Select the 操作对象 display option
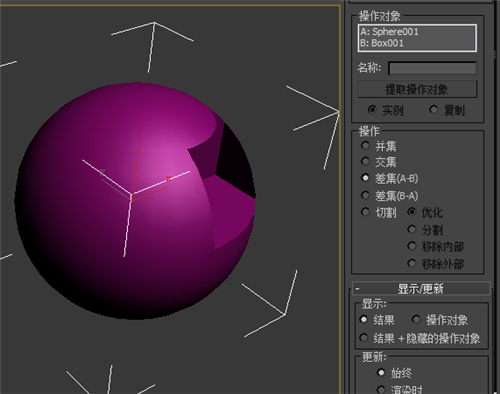 pyautogui.click(x=416, y=319)
